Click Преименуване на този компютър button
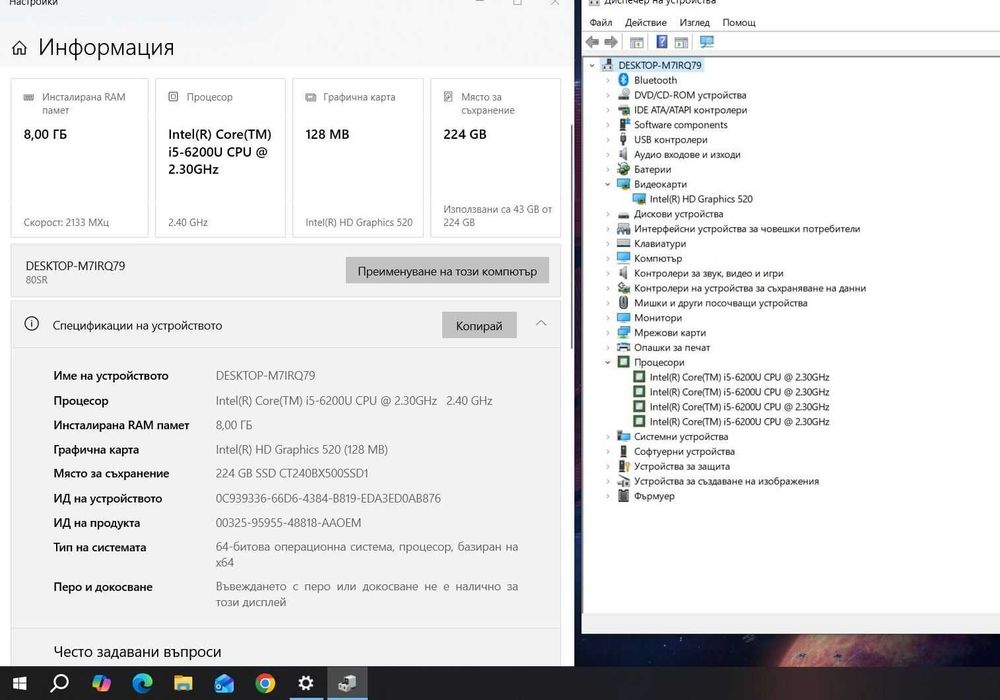Viewport: 1000px width, 700px height. click(x=447, y=271)
